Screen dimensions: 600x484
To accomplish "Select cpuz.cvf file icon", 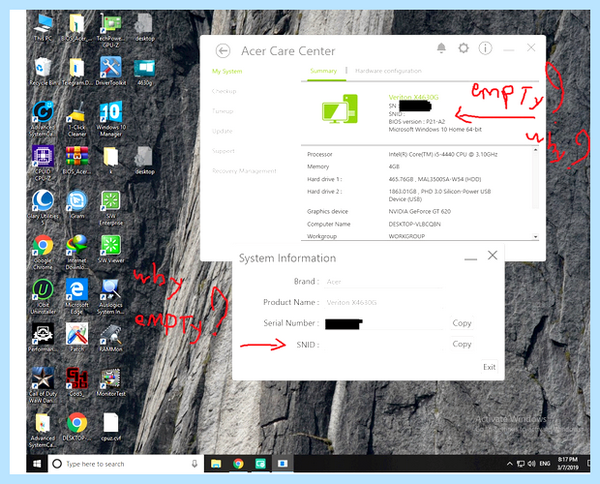I will coord(111,426).
